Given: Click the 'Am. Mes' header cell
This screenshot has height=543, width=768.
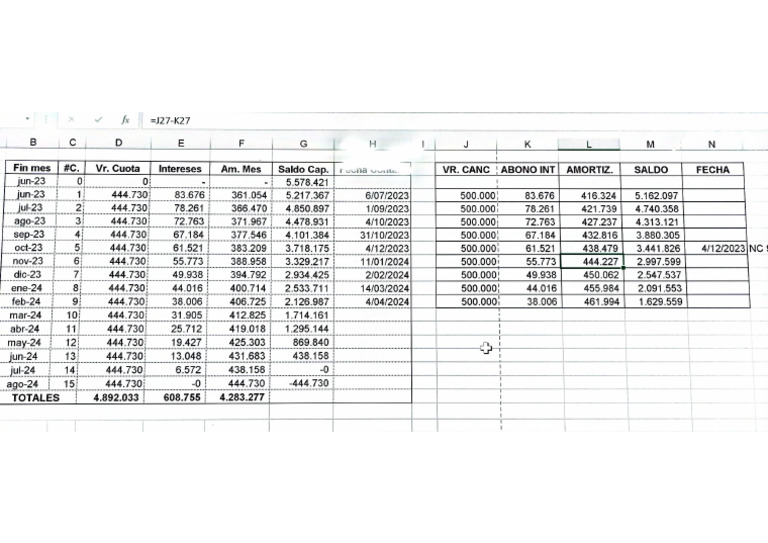Looking at the screenshot, I should (x=240, y=169).
